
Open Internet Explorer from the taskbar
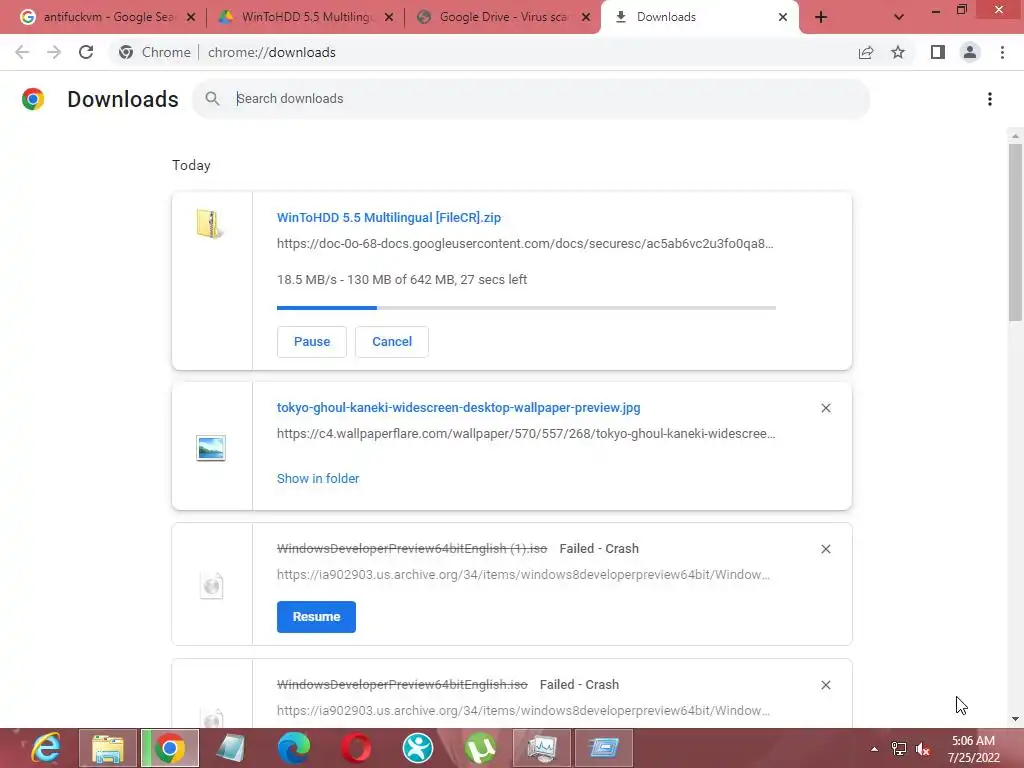tap(46, 748)
